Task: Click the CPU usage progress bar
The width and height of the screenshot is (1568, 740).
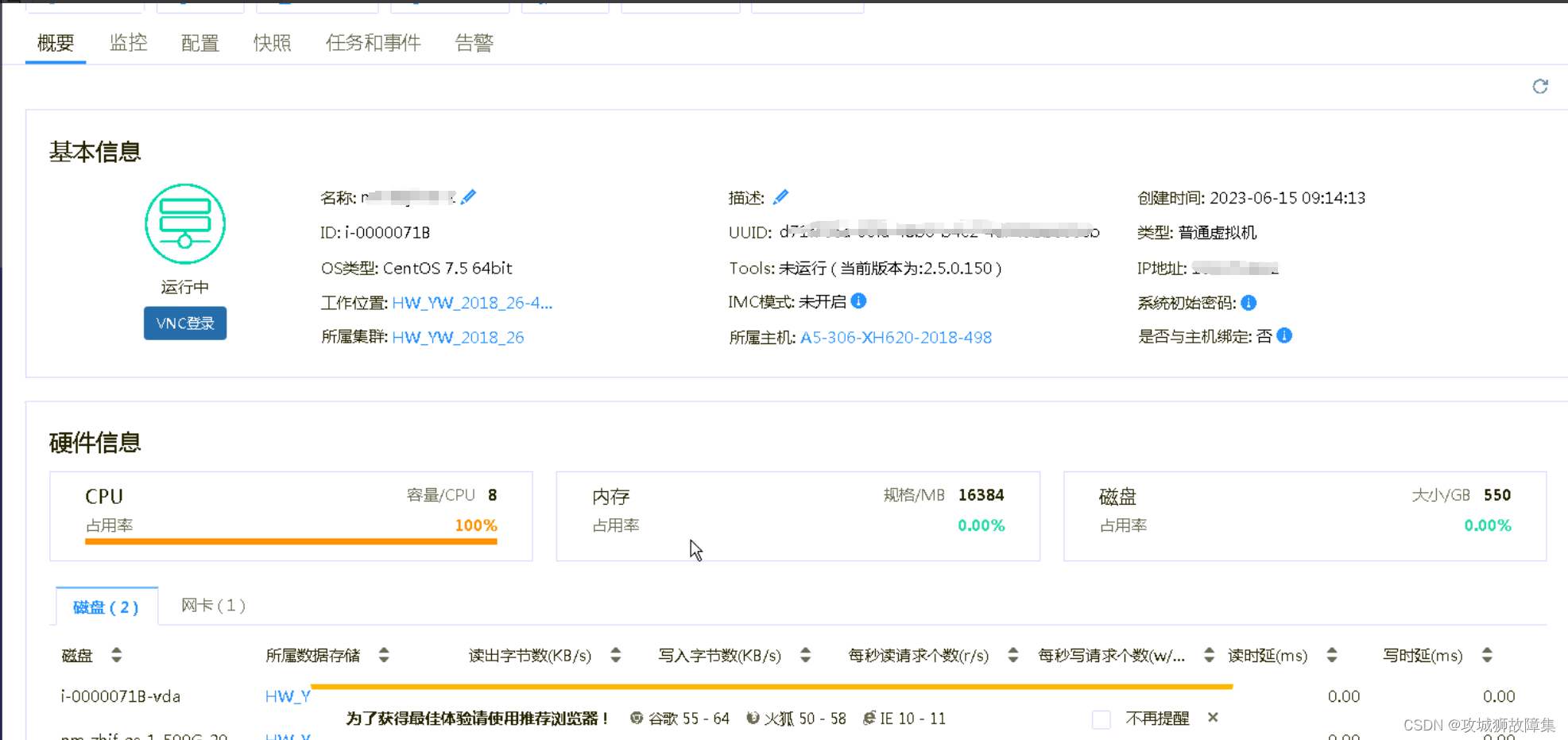Action: (291, 541)
